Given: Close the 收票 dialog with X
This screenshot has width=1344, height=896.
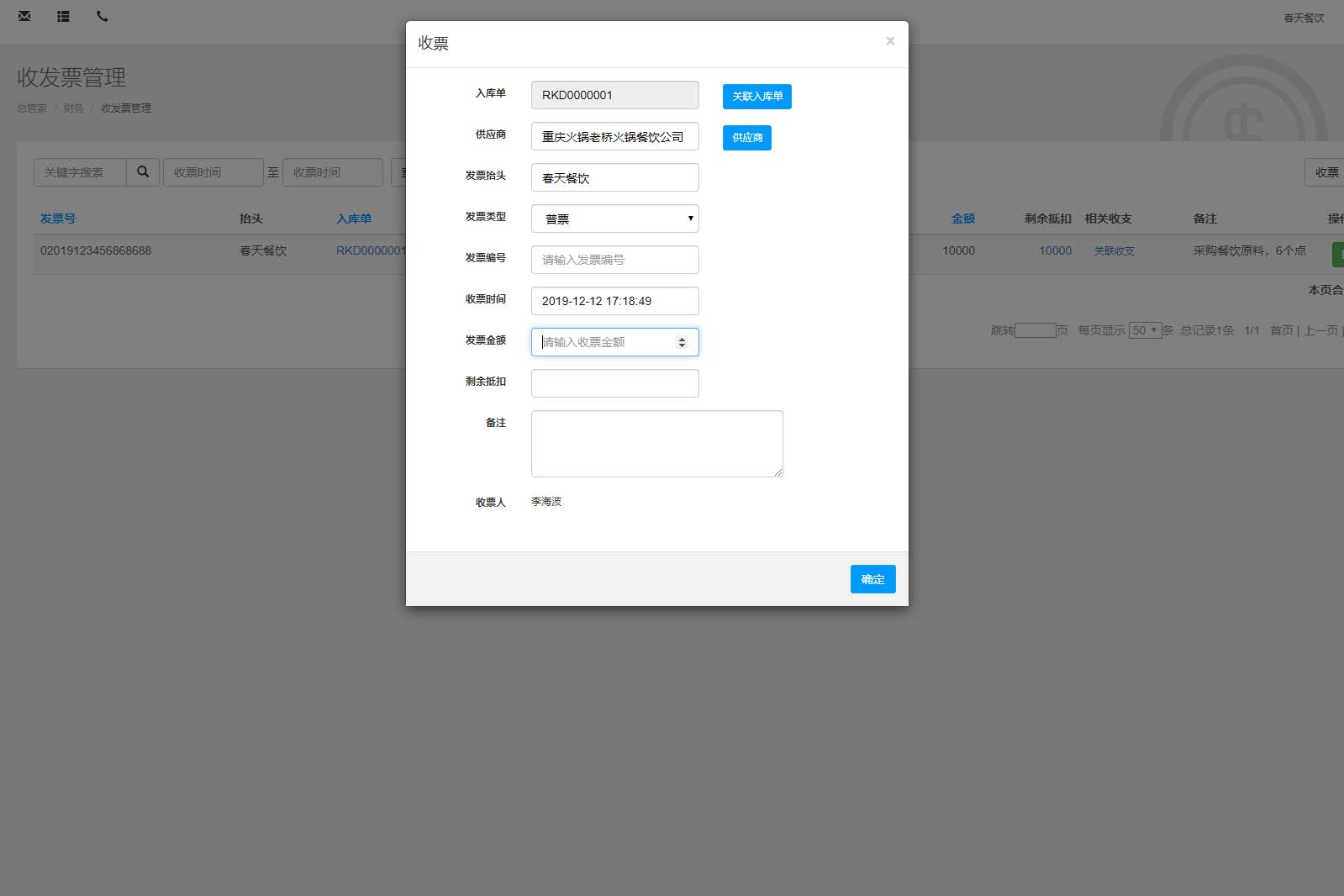Looking at the screenshot, I should pyautogui.click(x=890, y=41).
